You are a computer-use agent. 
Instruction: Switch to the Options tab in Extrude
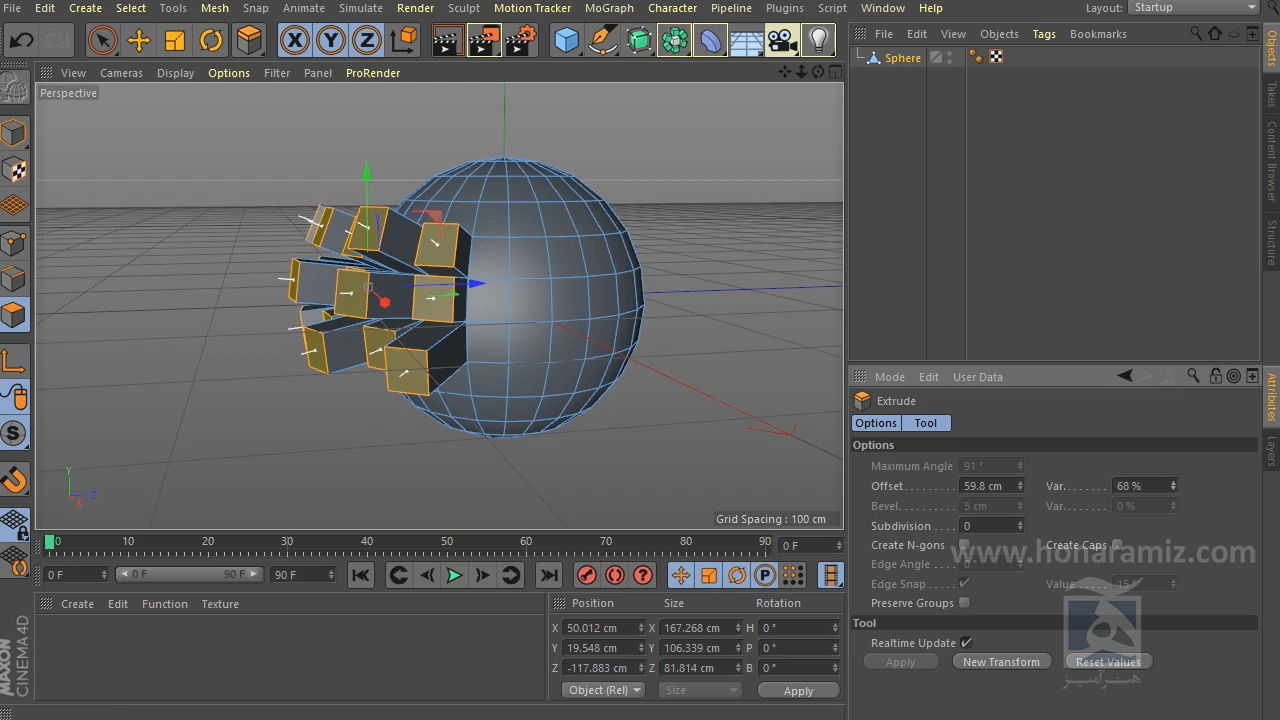(876, 423)
